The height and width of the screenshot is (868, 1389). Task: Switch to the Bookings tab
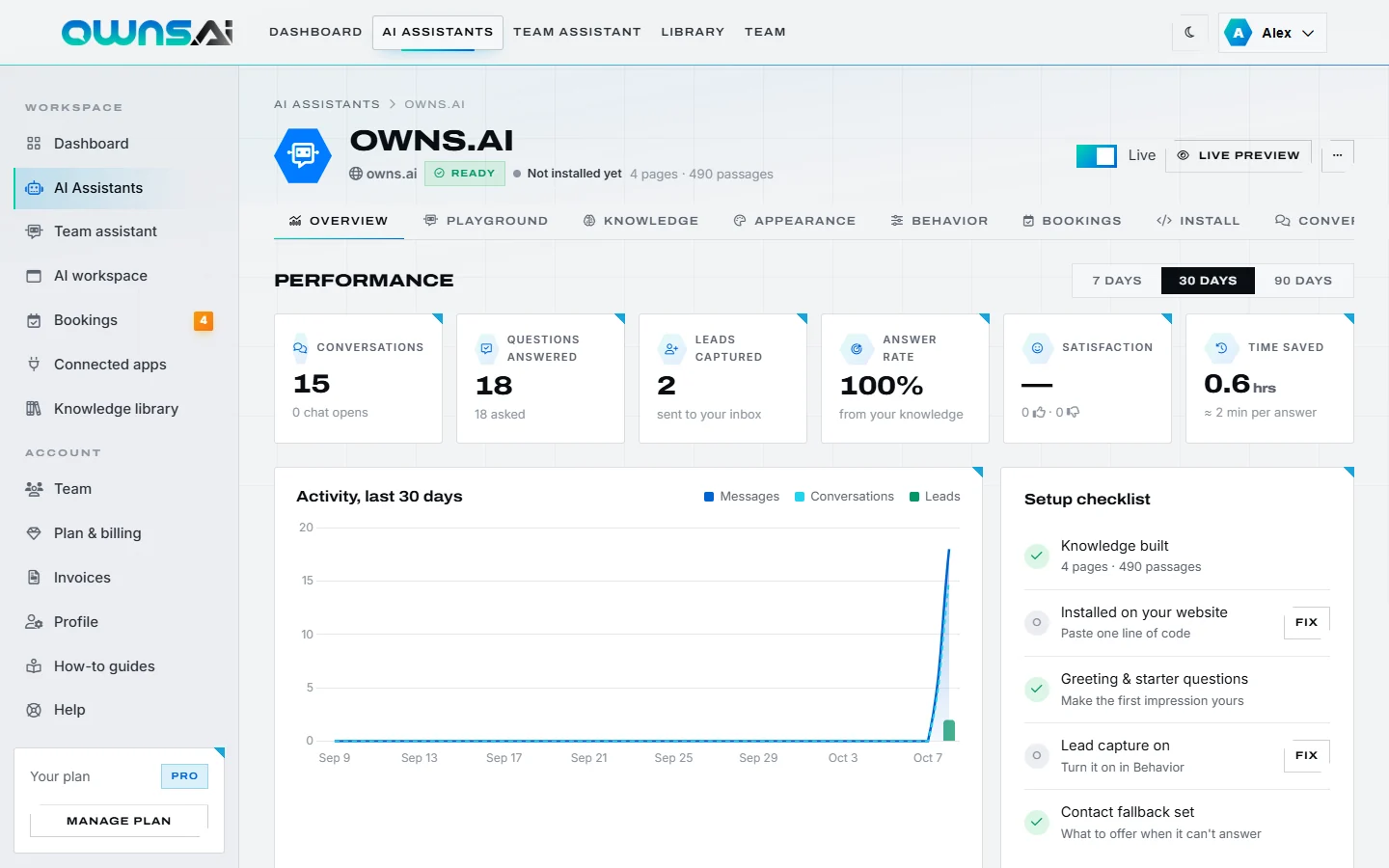[1072, 221]
